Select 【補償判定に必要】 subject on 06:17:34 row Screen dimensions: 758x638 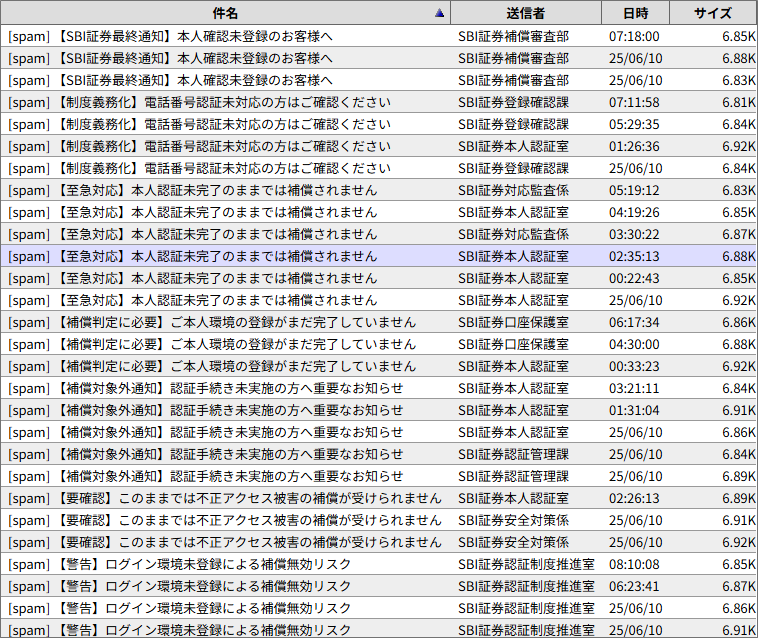click(212, 322)
